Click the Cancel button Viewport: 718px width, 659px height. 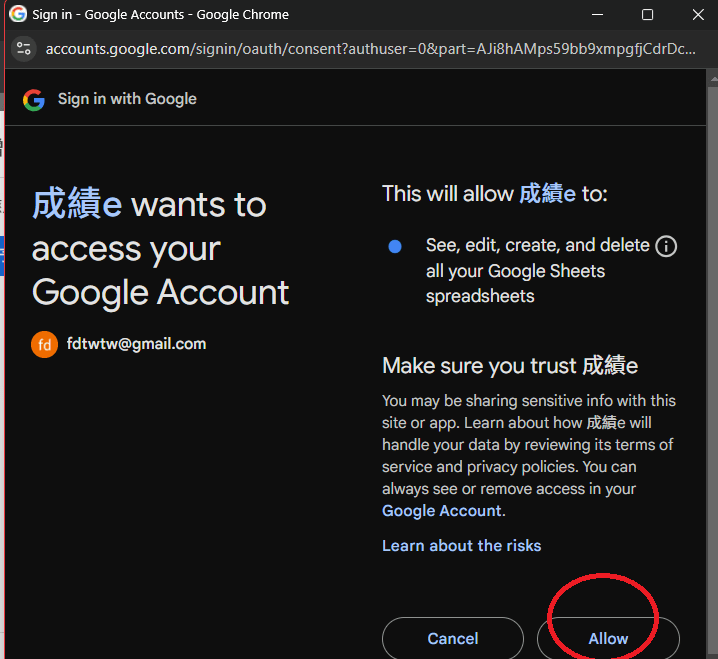(452, 638)
